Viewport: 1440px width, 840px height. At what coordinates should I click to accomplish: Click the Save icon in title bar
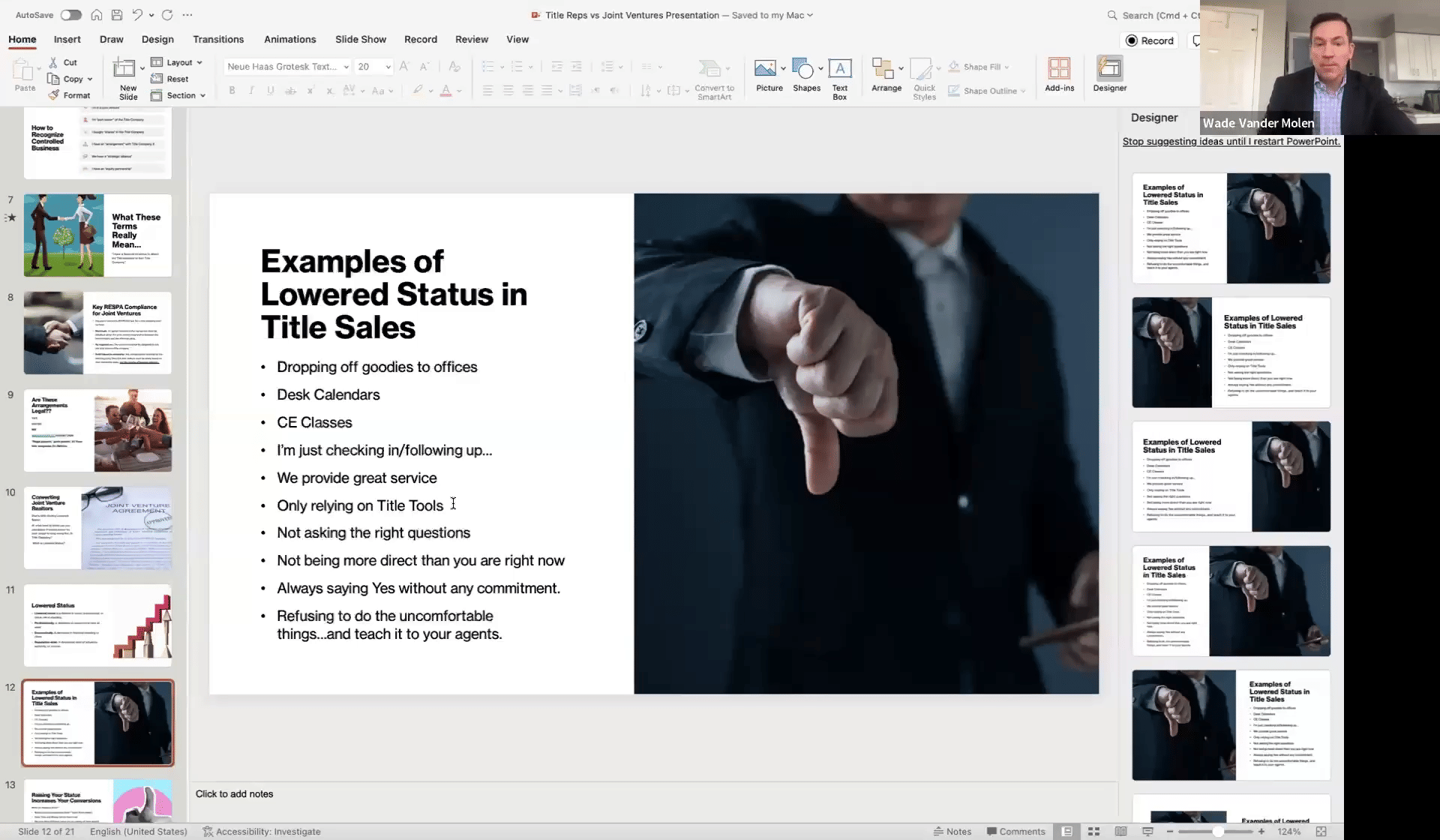(x=117, y=15)
